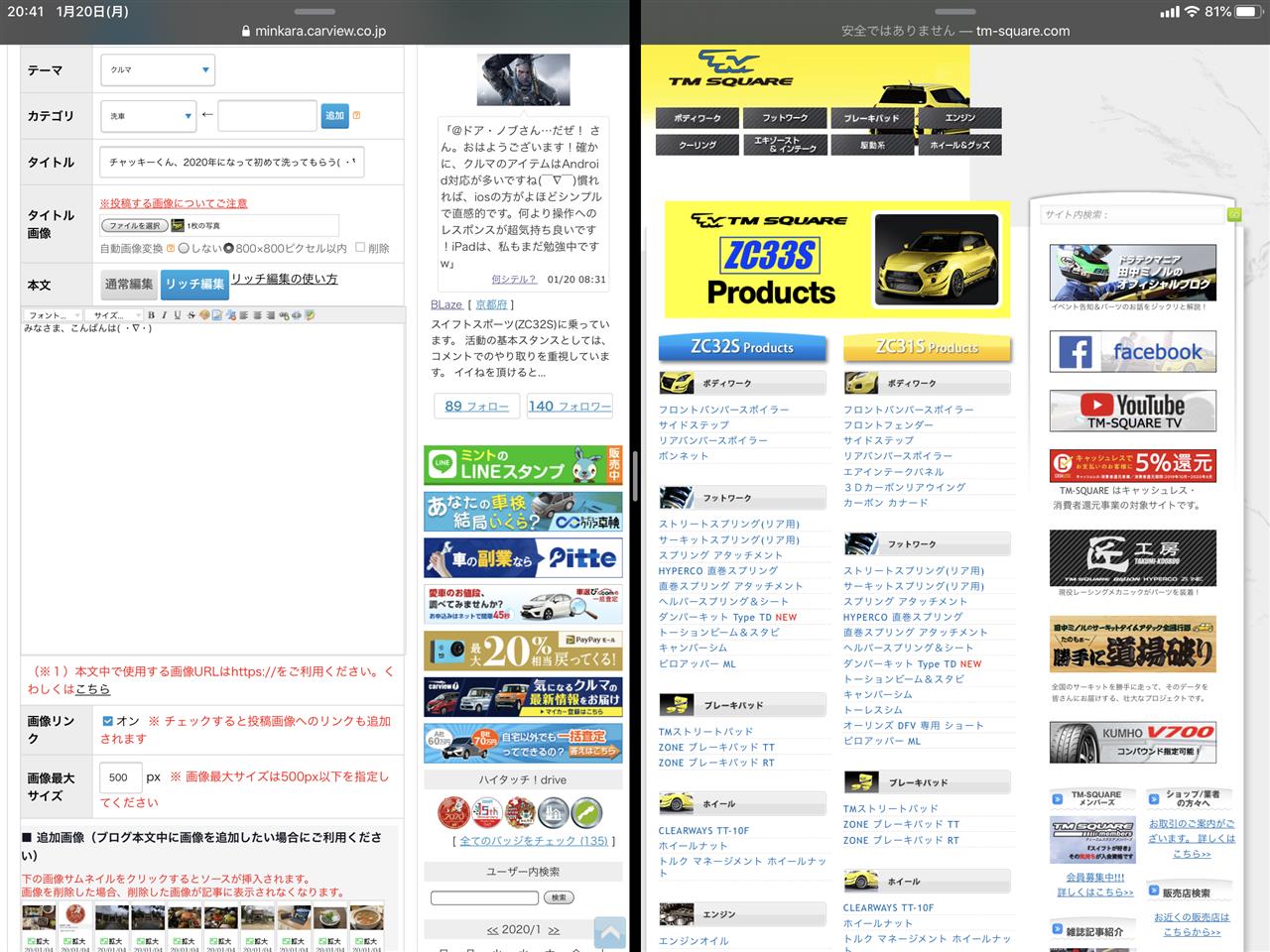Open クーリング menu in TM Square header
1270x952 pixels.
698,145
